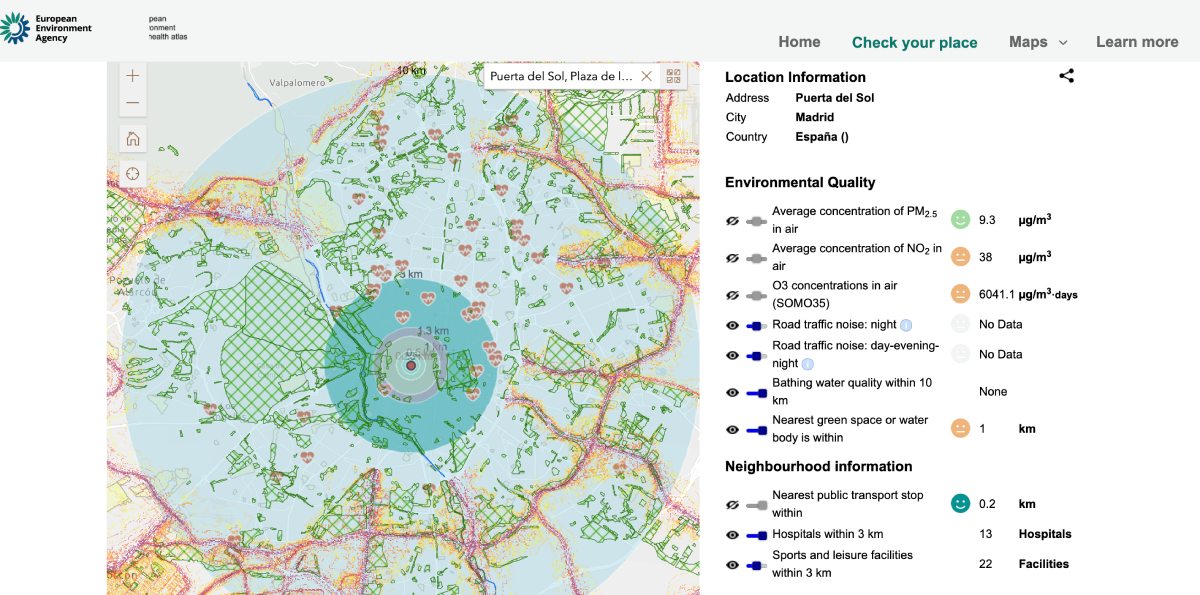Screen dimensions: 1200x595
Task: Show the PM2.5 concentration layer
Action: click(733, 220)
